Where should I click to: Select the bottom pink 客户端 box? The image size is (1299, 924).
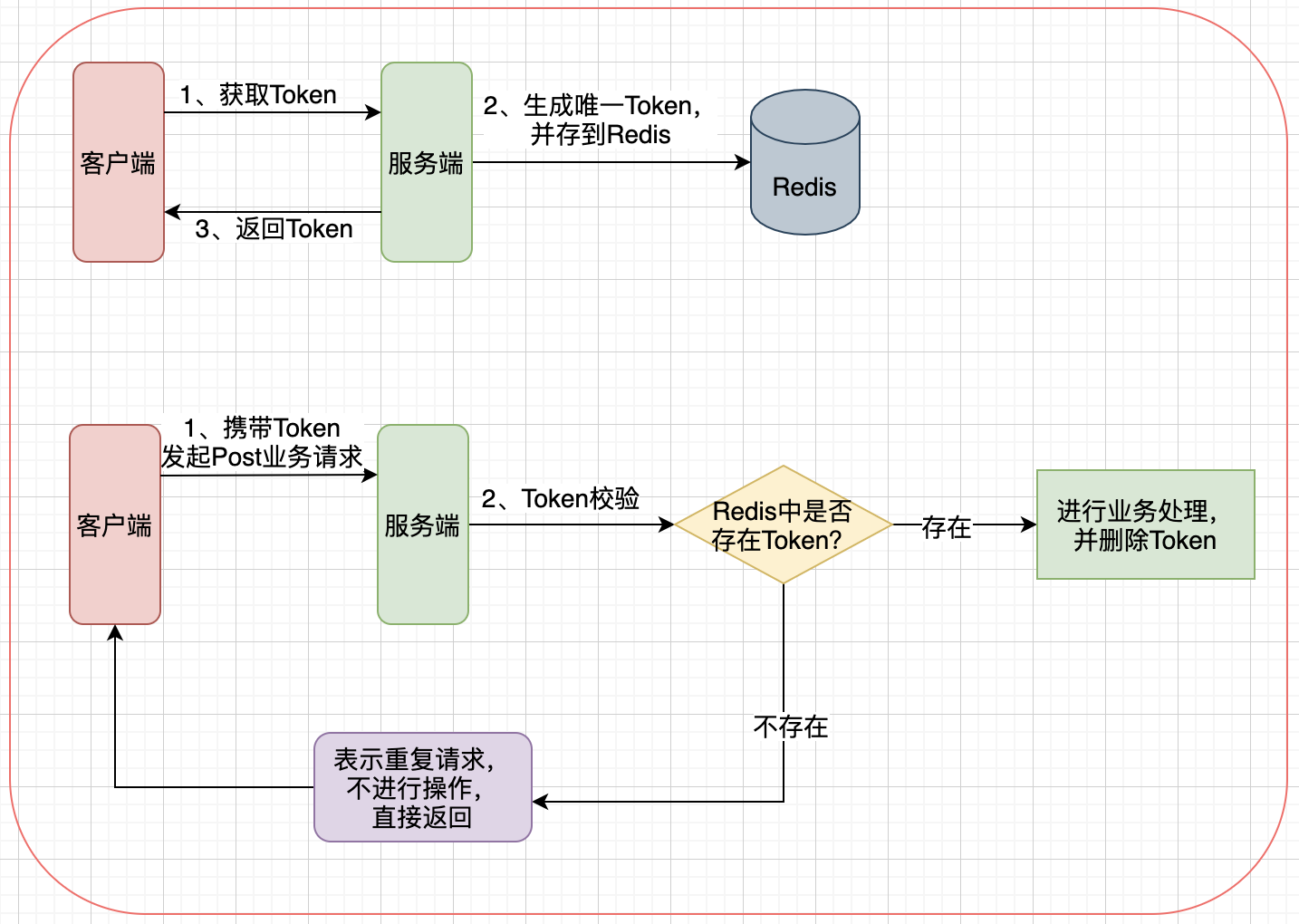click(115, 525)
